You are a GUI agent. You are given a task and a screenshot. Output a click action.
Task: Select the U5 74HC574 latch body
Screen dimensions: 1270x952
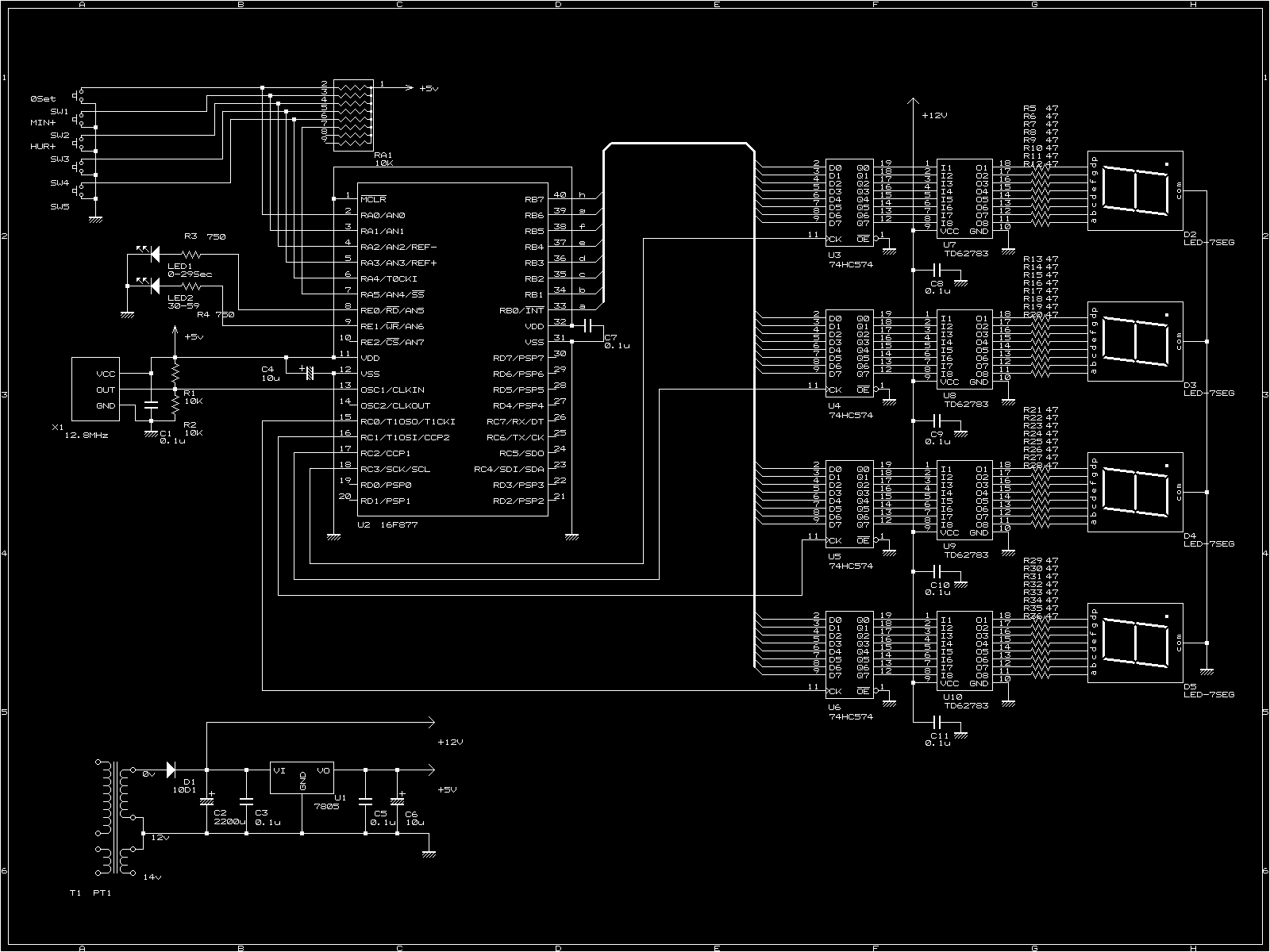pyautogui.click(x=849, y=504)
